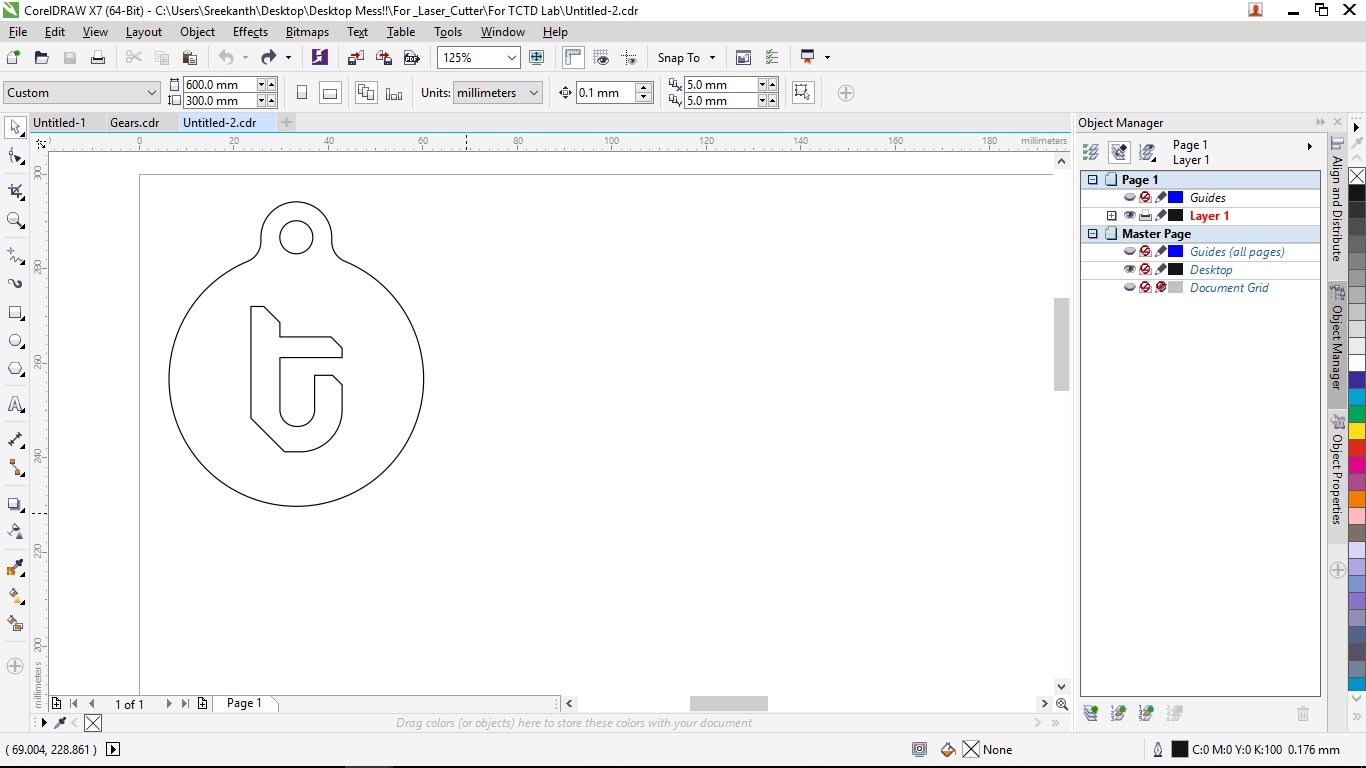Toggle Show Rulers button in toolbar
The image size is (1366, 768).
click(x=573, y=58)
